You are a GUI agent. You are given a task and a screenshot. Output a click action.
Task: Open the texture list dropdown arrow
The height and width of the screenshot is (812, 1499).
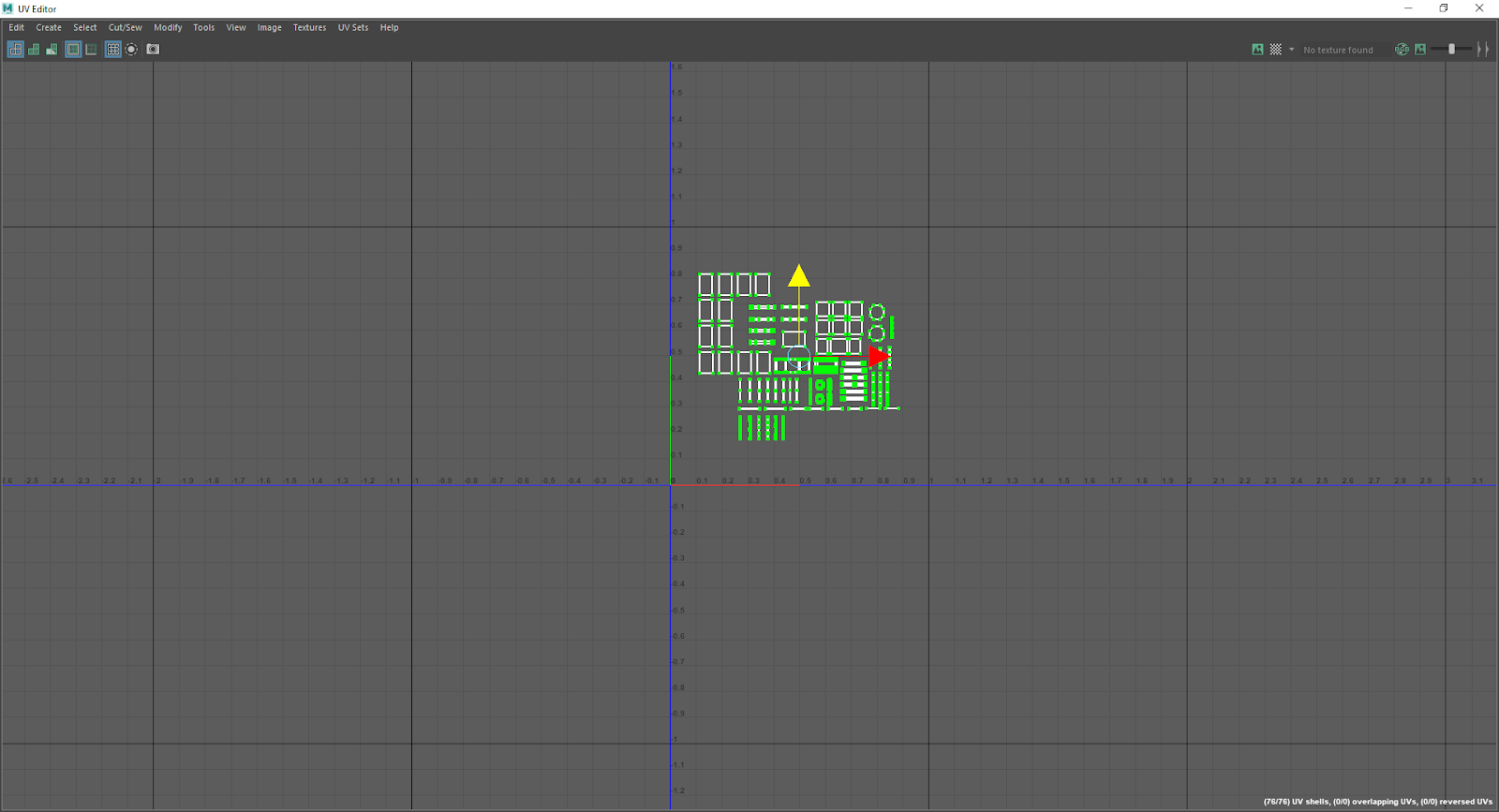(x=1291, y=50)
